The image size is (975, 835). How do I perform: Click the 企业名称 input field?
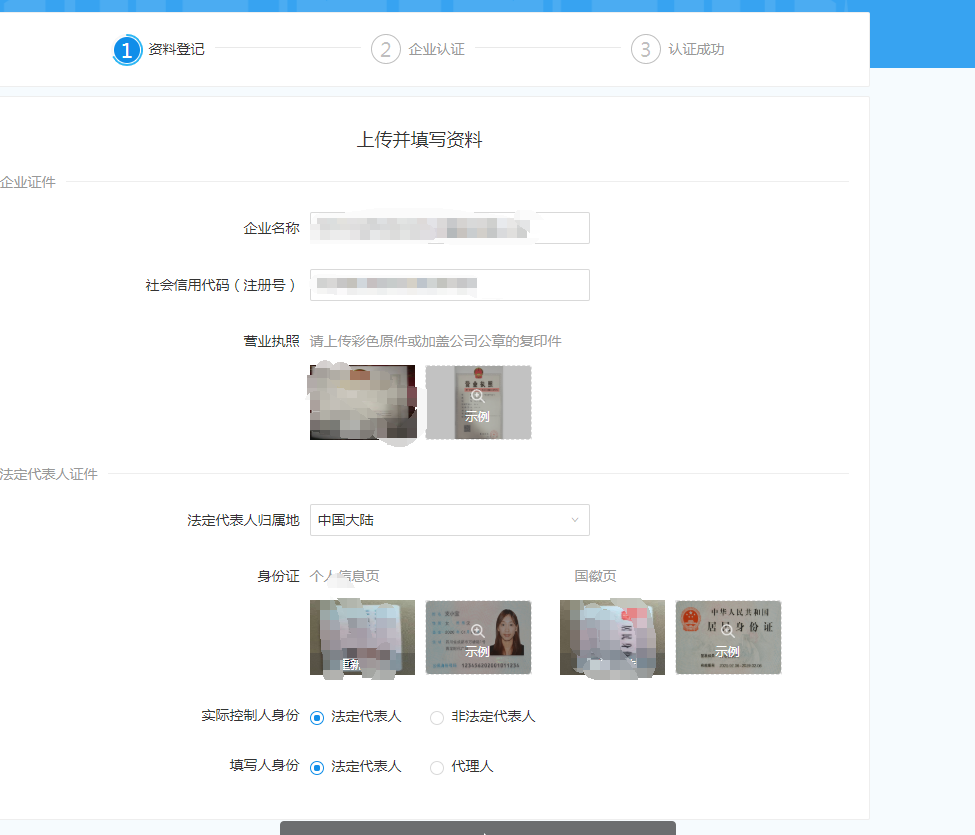449,228
